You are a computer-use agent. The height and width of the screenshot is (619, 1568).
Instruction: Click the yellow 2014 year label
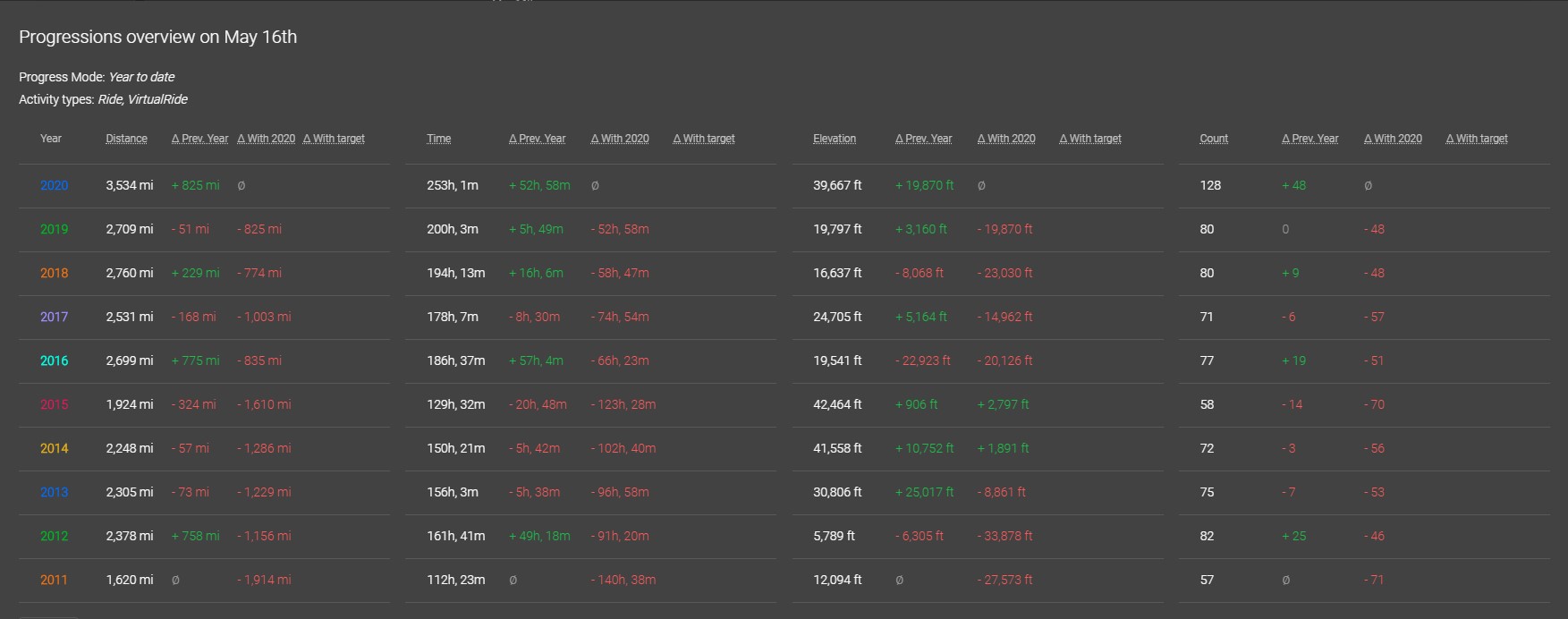point(54,448)
